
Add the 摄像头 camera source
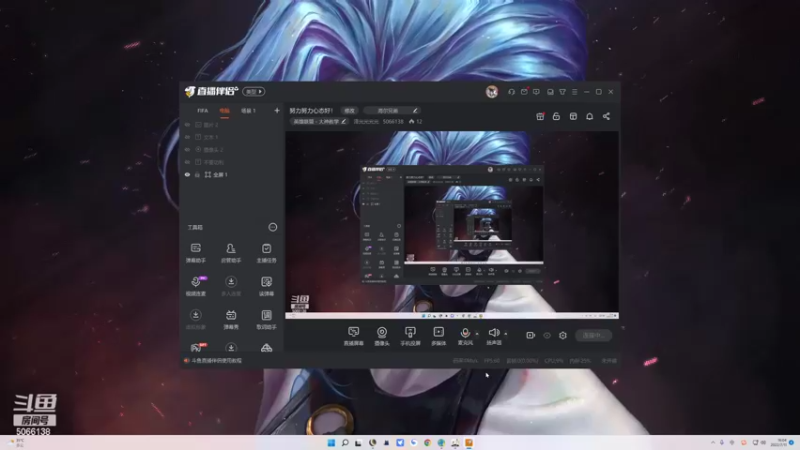382,336
